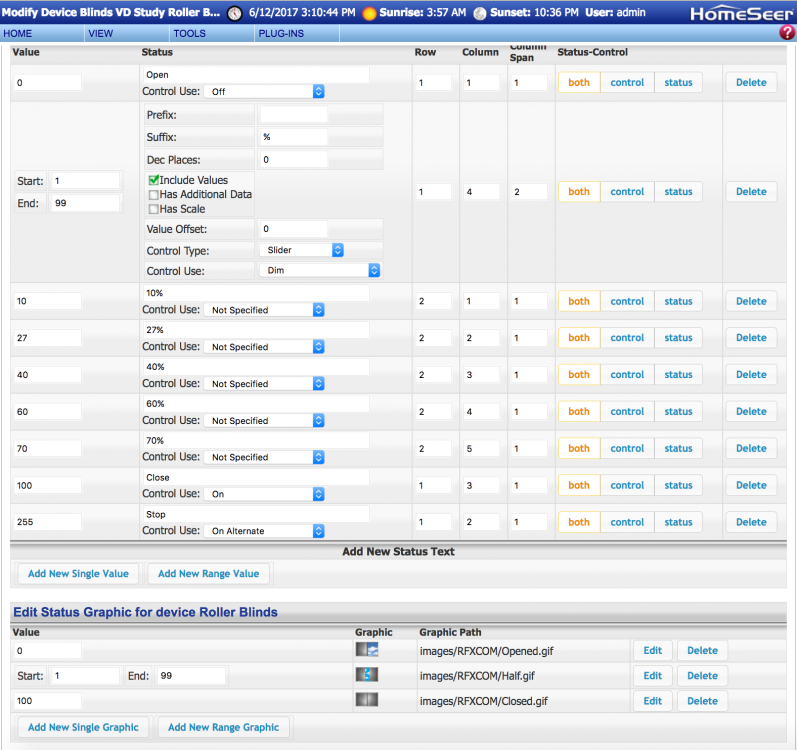Enable the Has Additional Data checkbox

[x=154, y=194]
